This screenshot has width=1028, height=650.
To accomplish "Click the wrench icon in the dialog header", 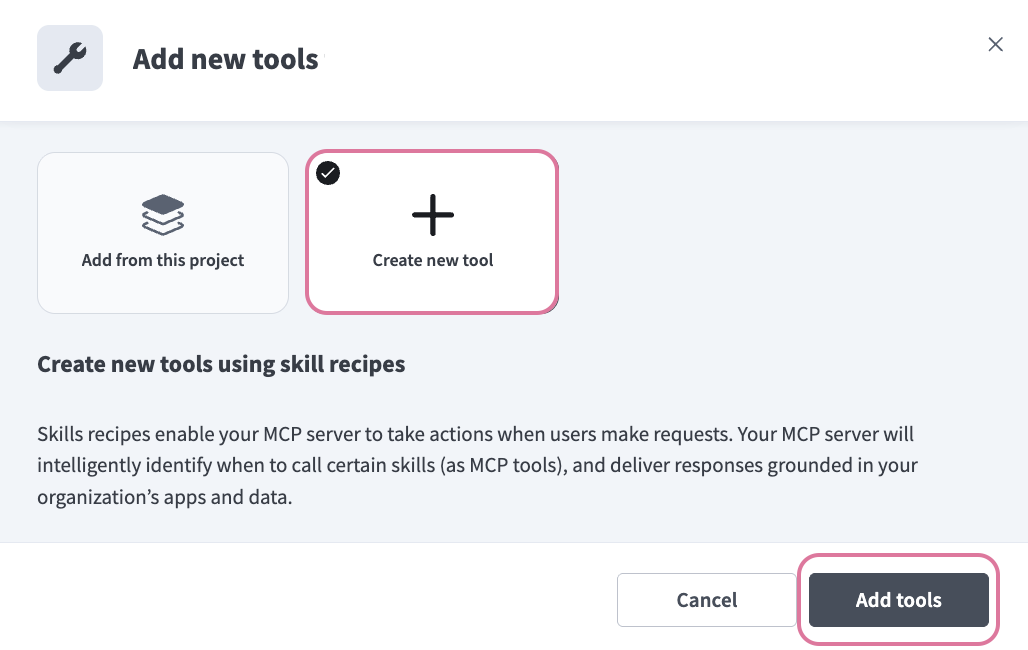I will coord(69,57).
